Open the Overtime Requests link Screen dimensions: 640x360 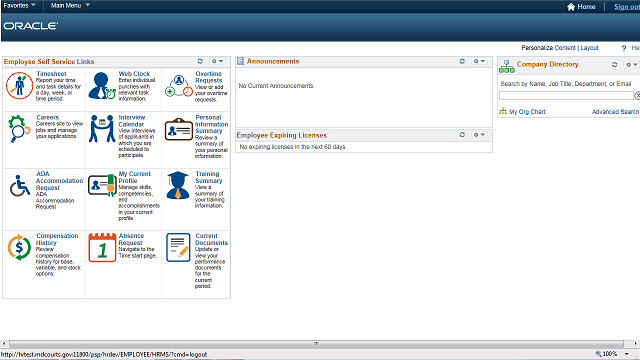209,77
